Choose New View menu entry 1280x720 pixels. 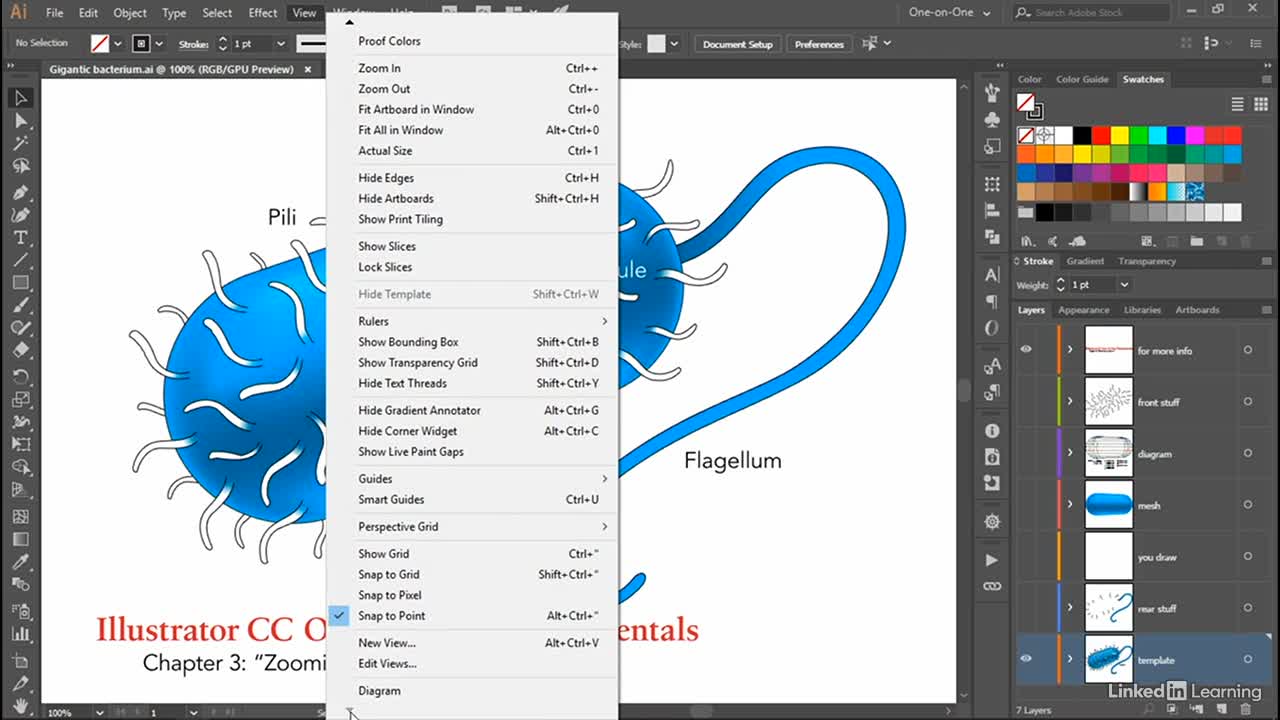(x=472, y=643)
